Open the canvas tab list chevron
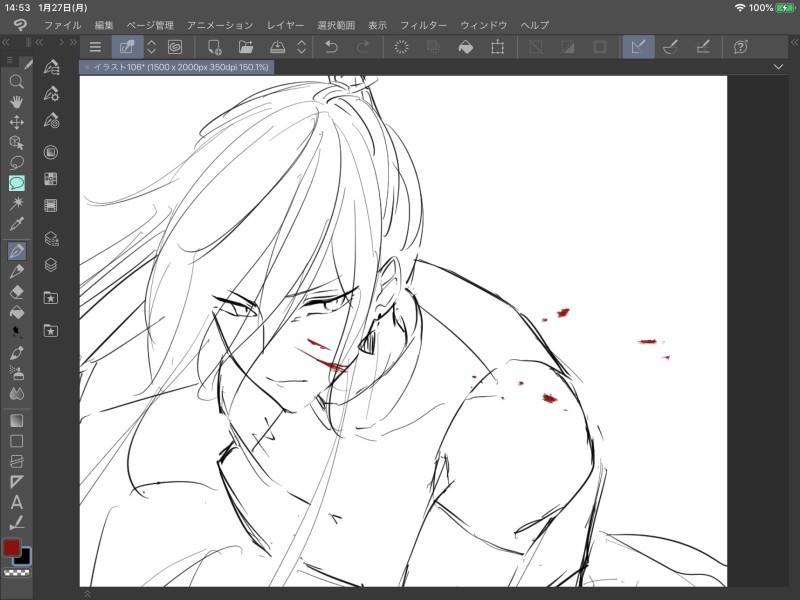 coord(778,67)
